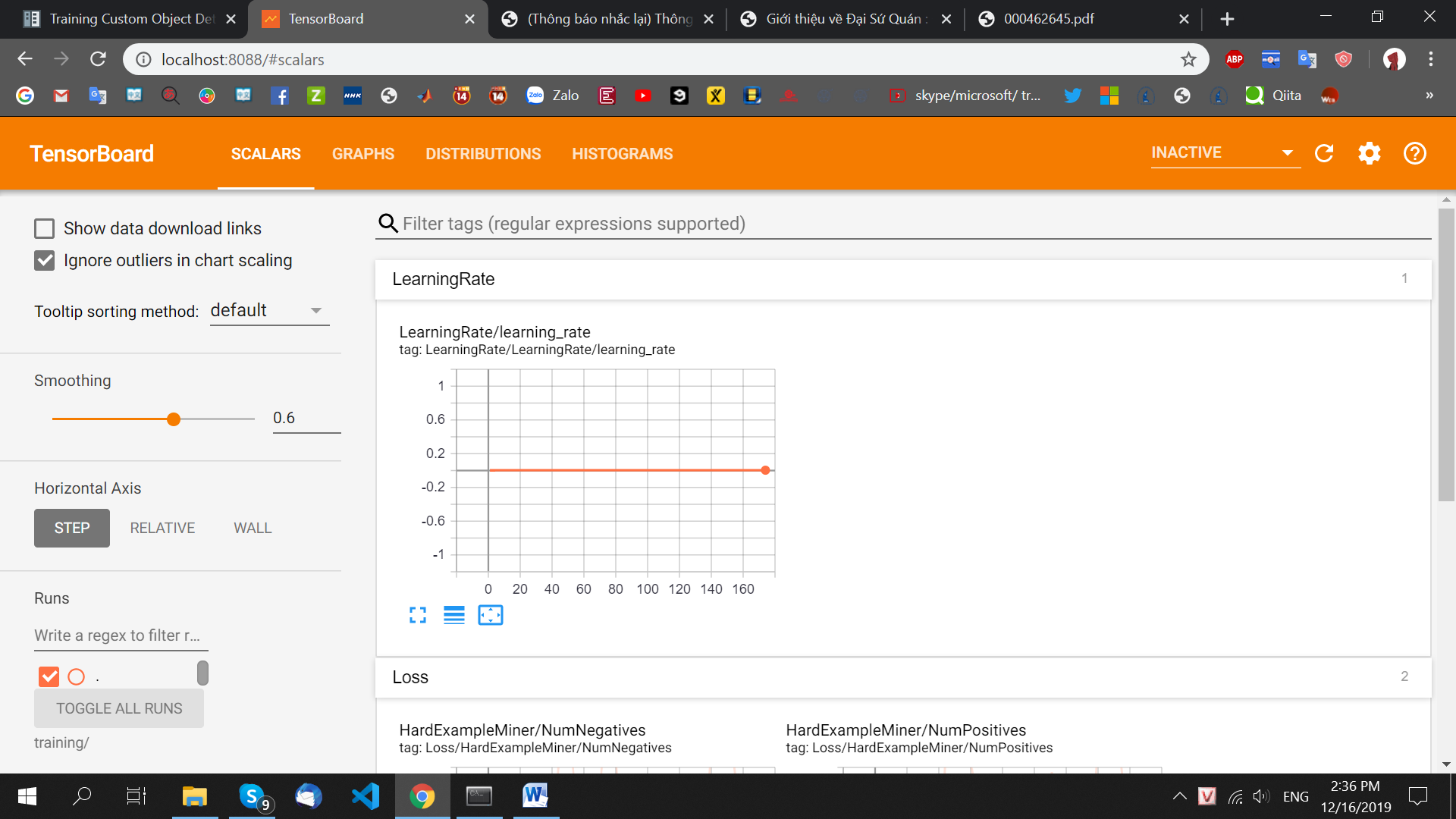Open Twitter bookmark icon
This screenshot has height=819, width=1456.
coord(1072,96)
